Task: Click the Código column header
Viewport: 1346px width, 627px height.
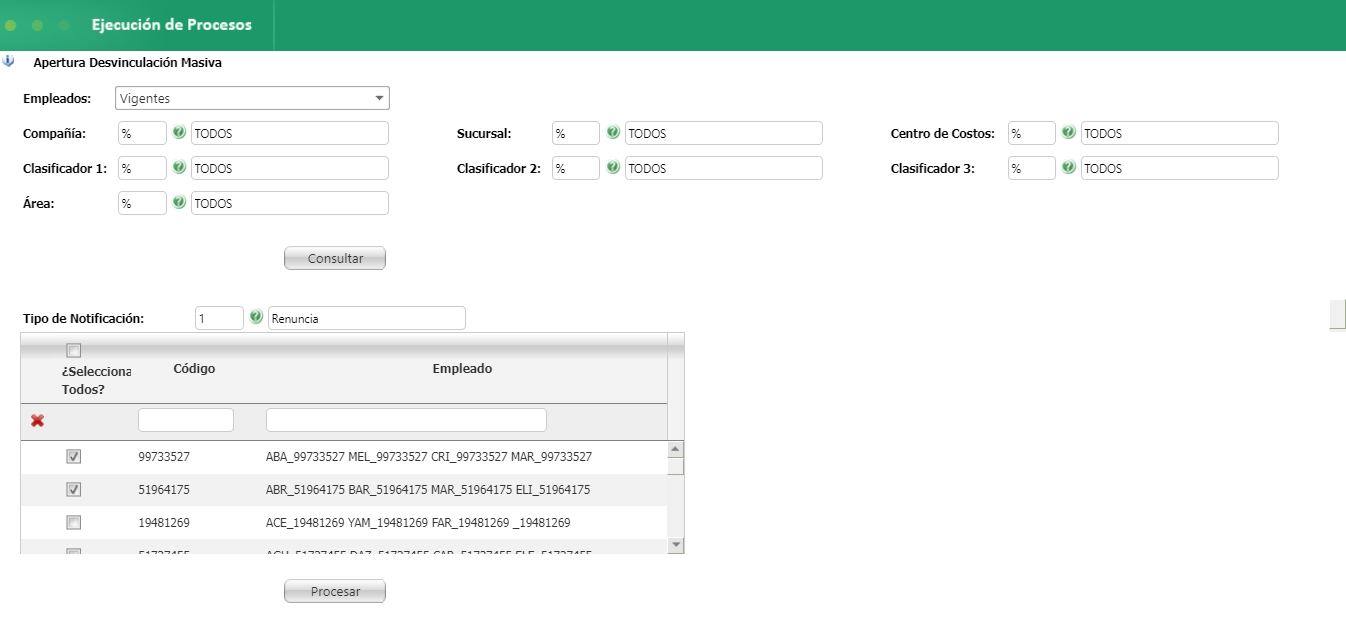Action: point(194,368)
